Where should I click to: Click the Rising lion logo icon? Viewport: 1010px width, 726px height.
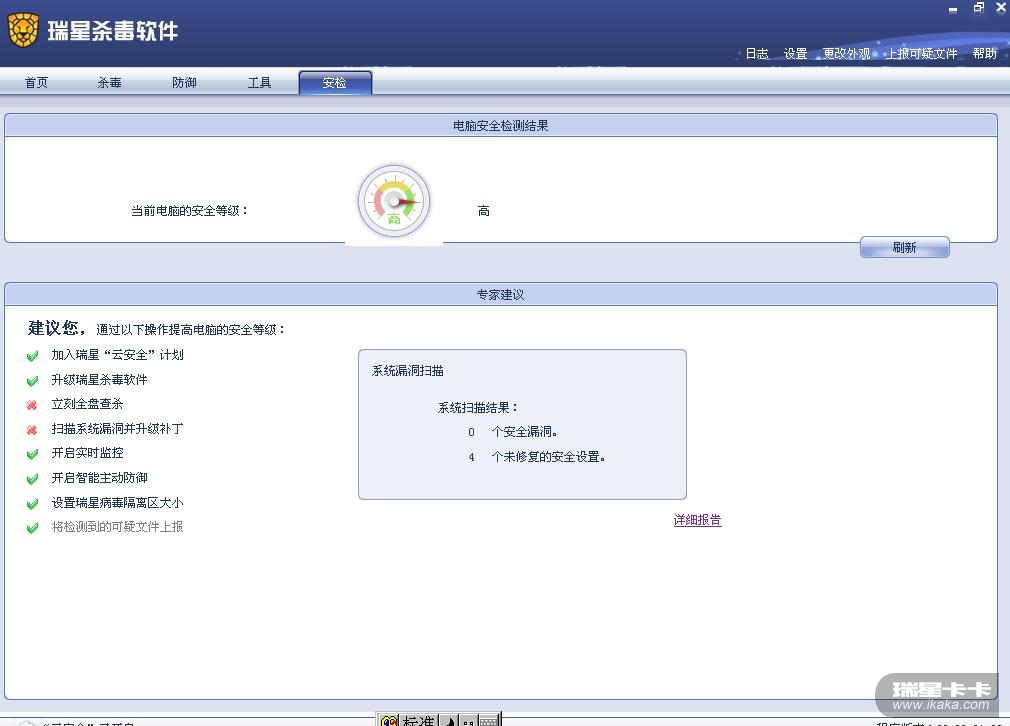point(23,30)
